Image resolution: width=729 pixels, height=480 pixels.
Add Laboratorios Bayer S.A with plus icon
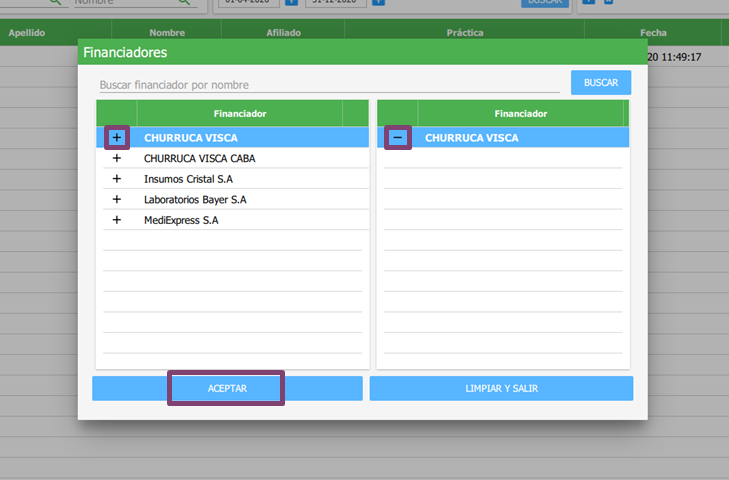click(x=117, y=199)
